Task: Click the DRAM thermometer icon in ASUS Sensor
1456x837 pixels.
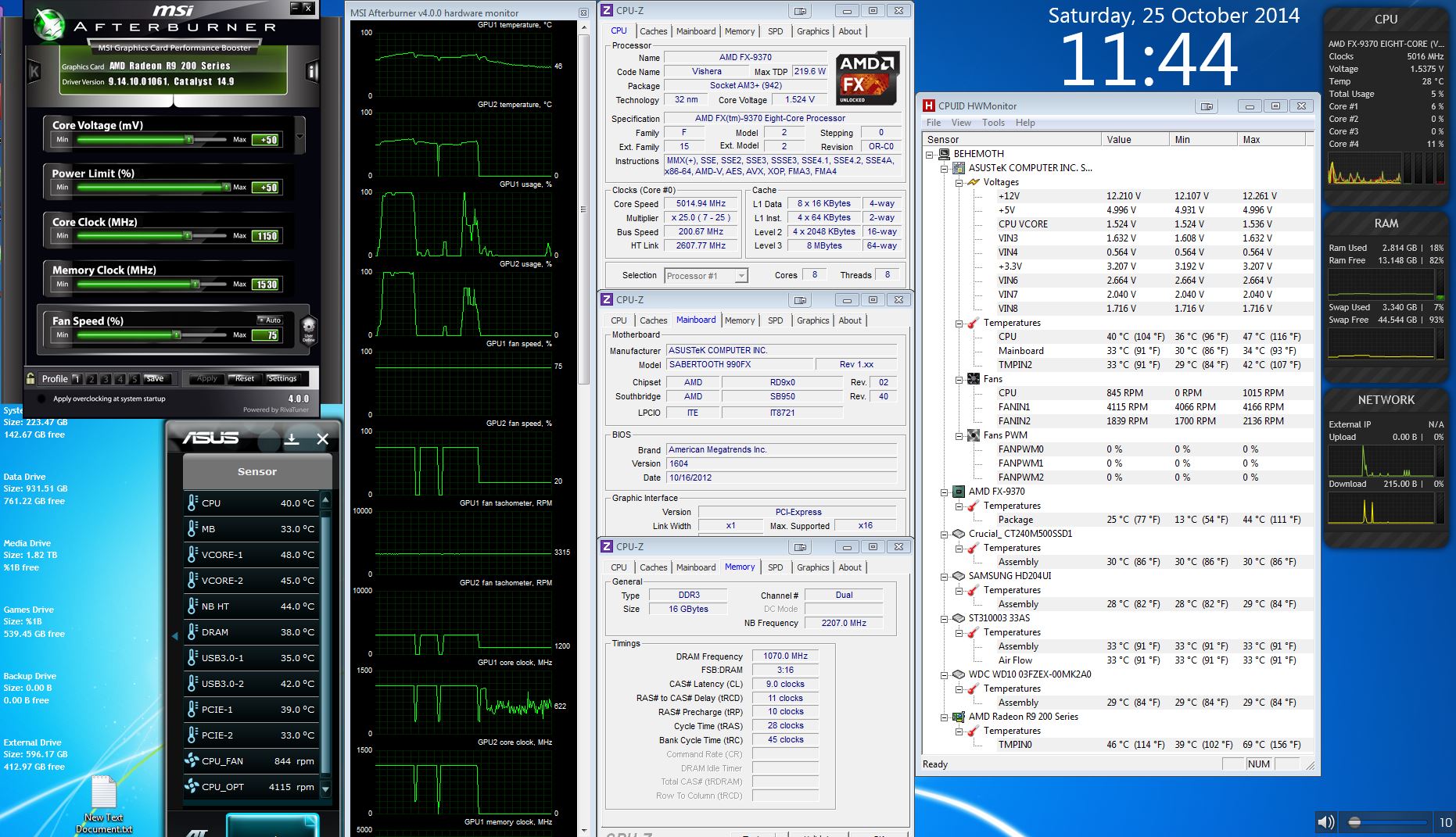Action: [192, 631]
